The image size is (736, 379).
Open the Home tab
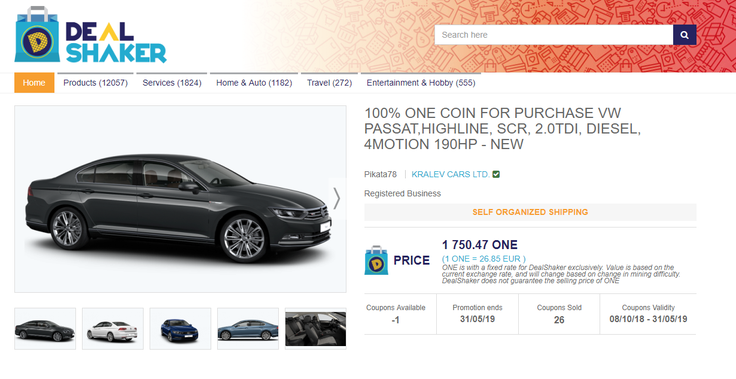pyautogui.click(x=34, y=83)
